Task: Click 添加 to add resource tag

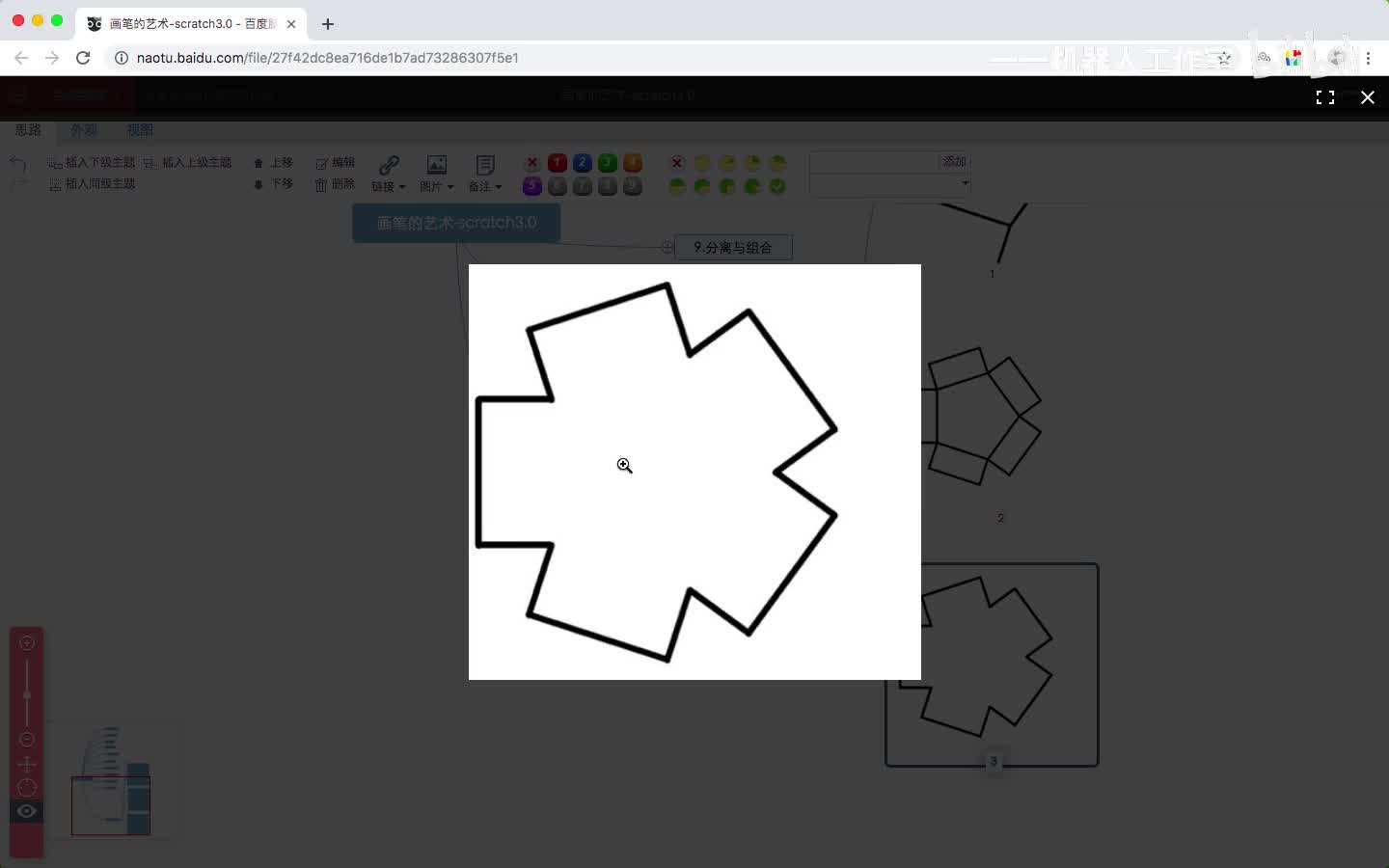Action: coord(955,161)
